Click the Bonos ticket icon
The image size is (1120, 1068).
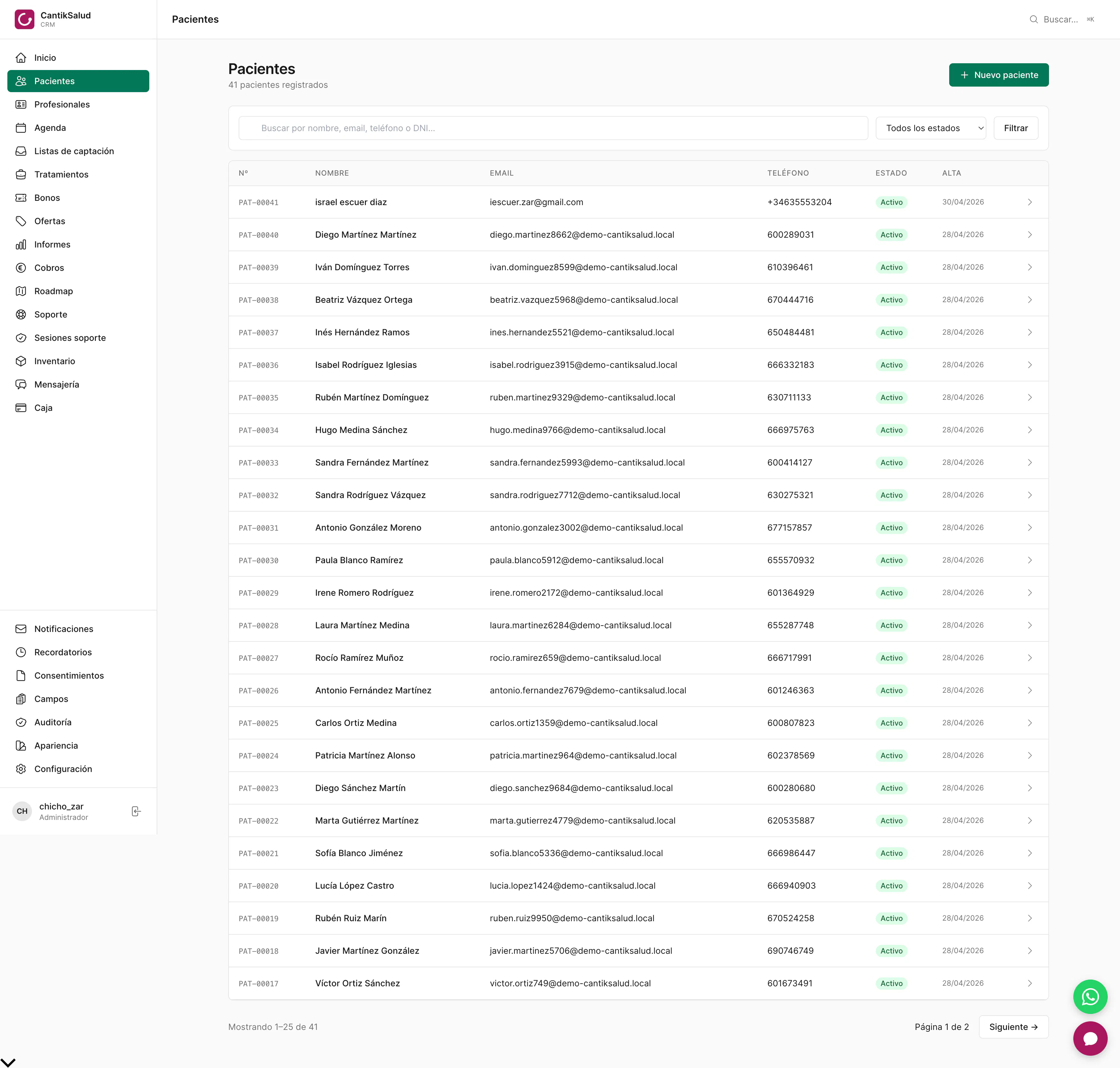pos(21,197)
